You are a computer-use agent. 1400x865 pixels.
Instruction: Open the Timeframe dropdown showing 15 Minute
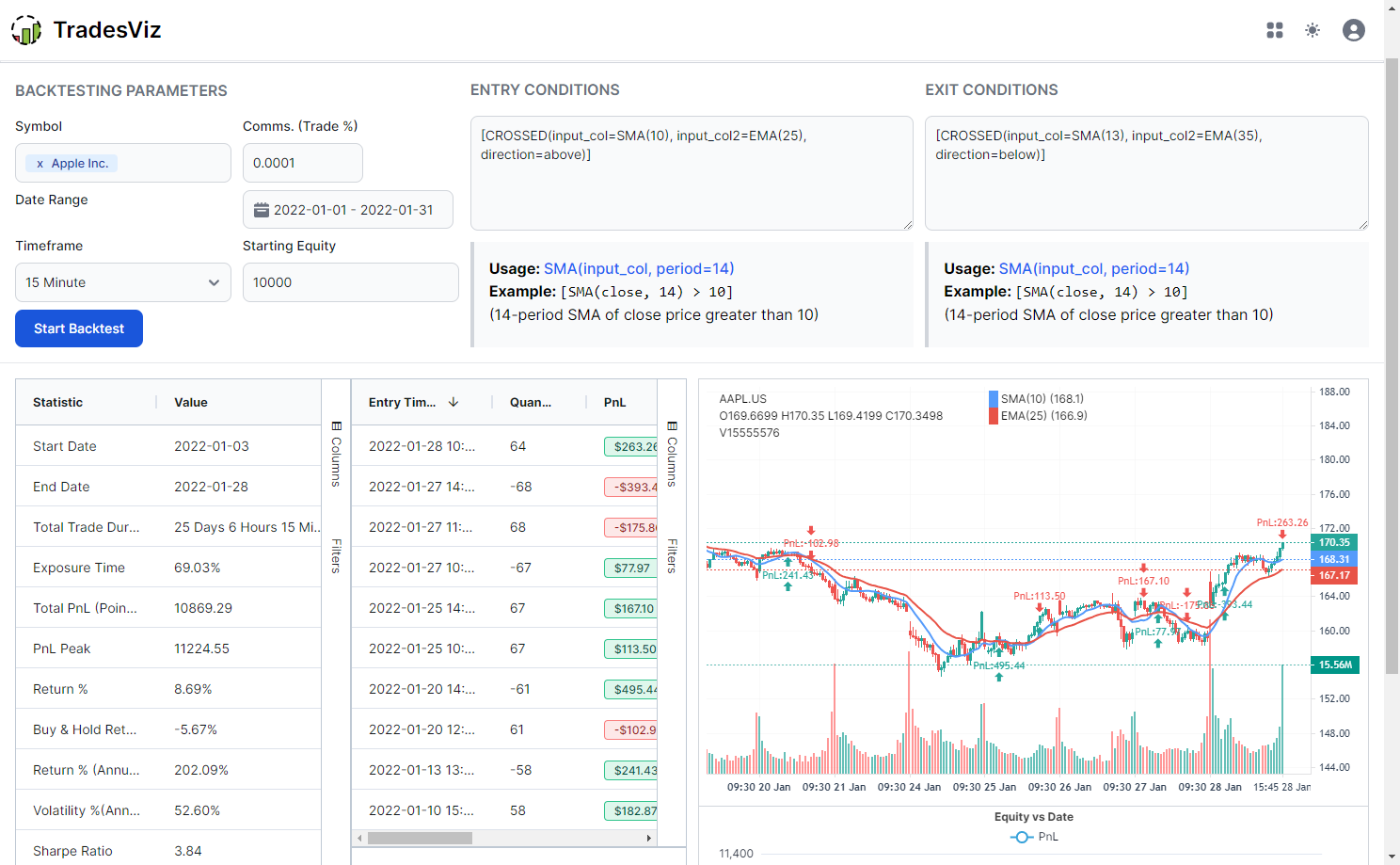122,281
